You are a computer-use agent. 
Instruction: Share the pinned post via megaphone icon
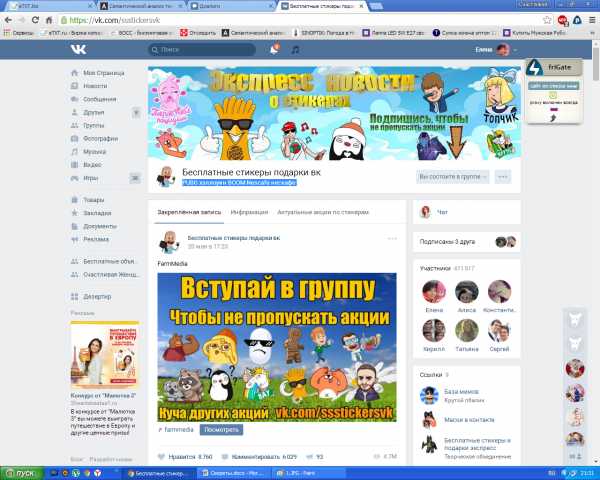click(310, 457)
